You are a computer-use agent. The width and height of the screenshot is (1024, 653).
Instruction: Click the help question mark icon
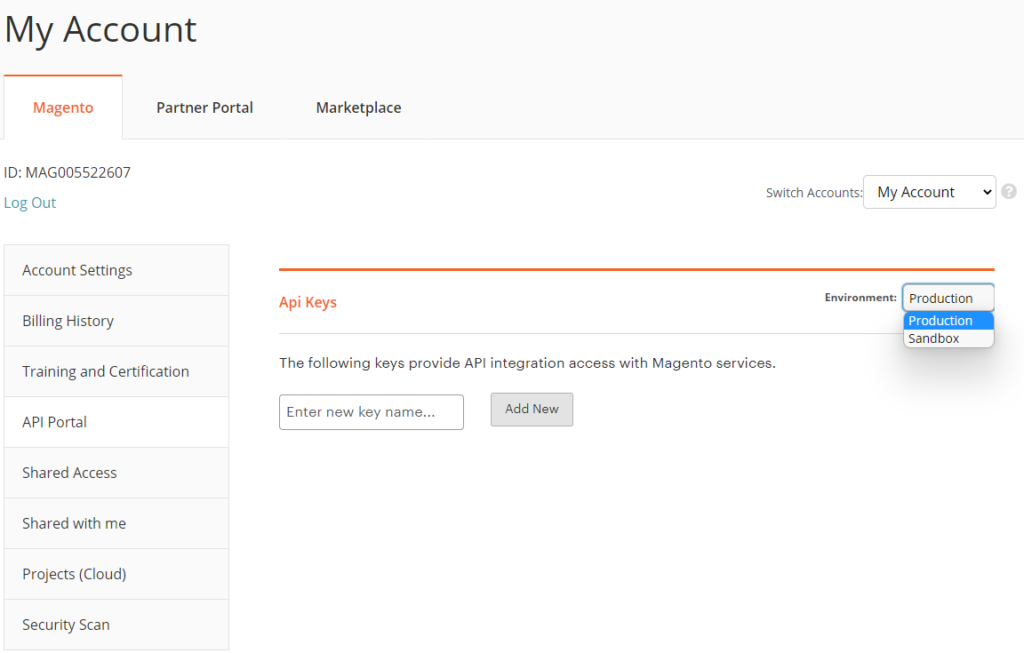(x=1008, y=191)
